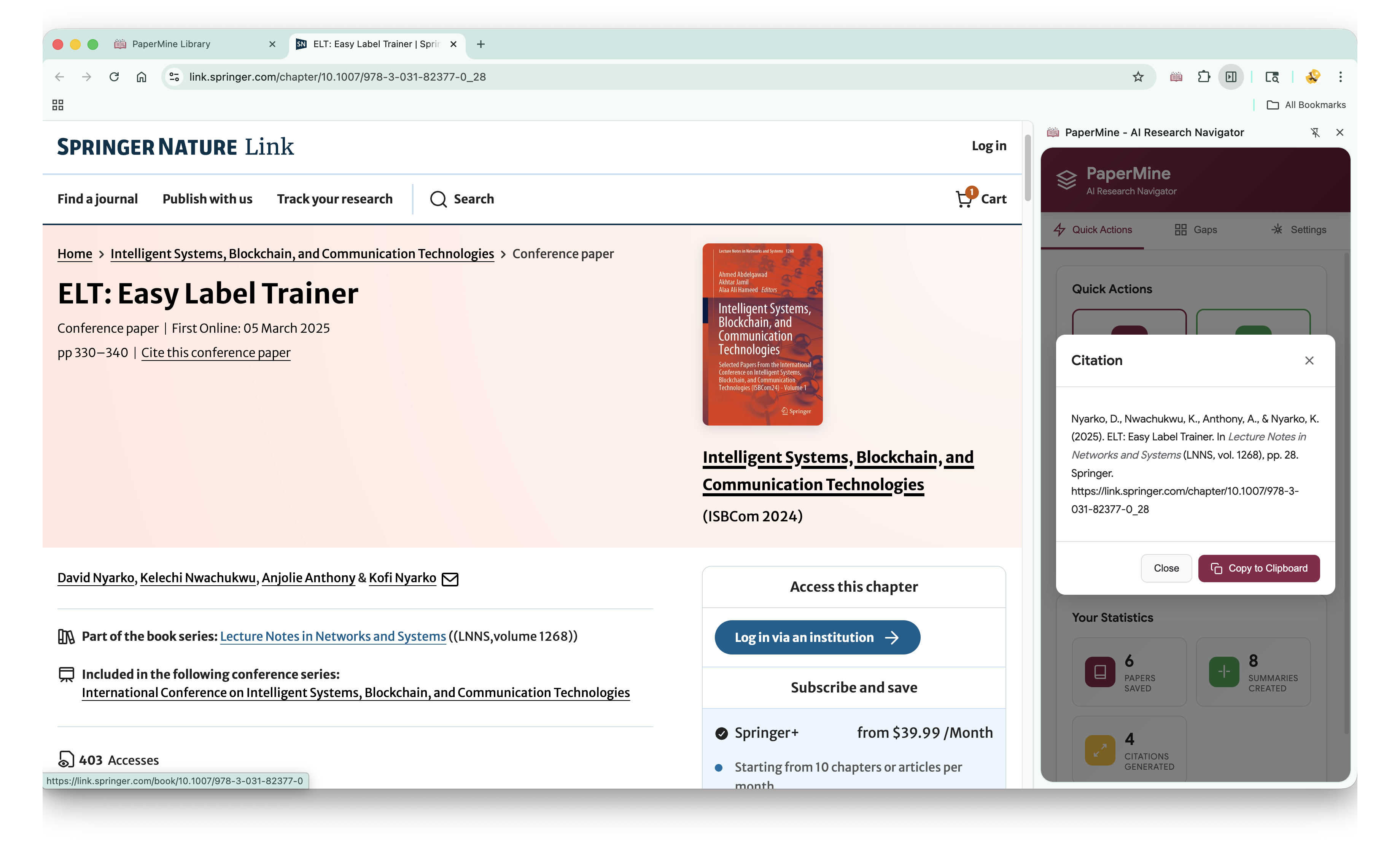Unpin the PaperMine side panel
The width and height of the screenshot is (1400, 845).
click(1315, 132)
